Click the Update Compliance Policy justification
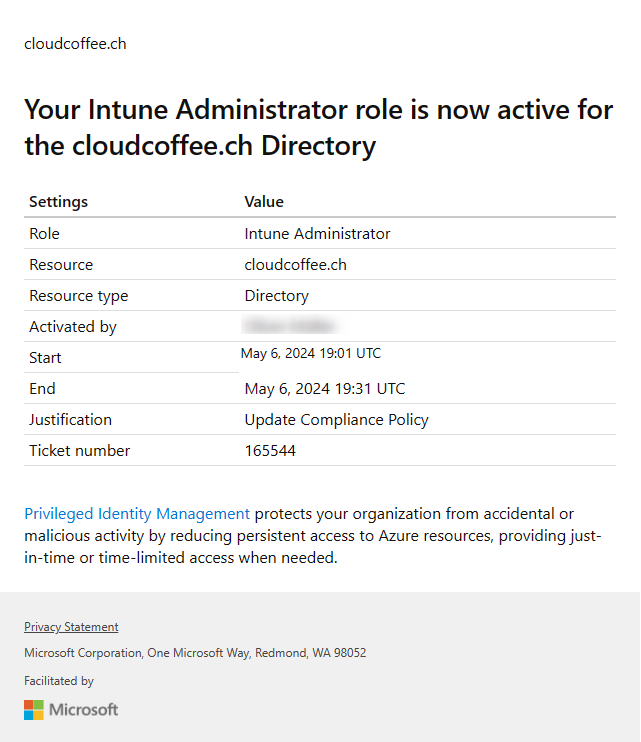 [x=336, y=420]
